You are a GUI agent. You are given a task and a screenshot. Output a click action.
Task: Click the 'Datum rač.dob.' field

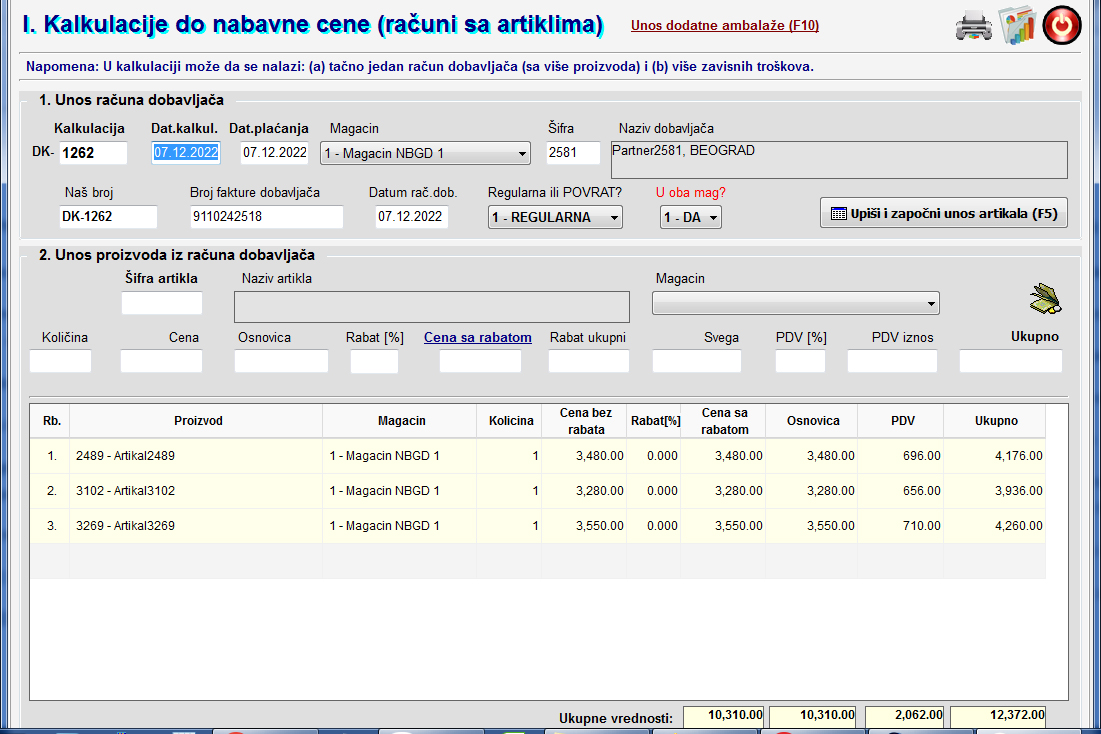point(411,216)
